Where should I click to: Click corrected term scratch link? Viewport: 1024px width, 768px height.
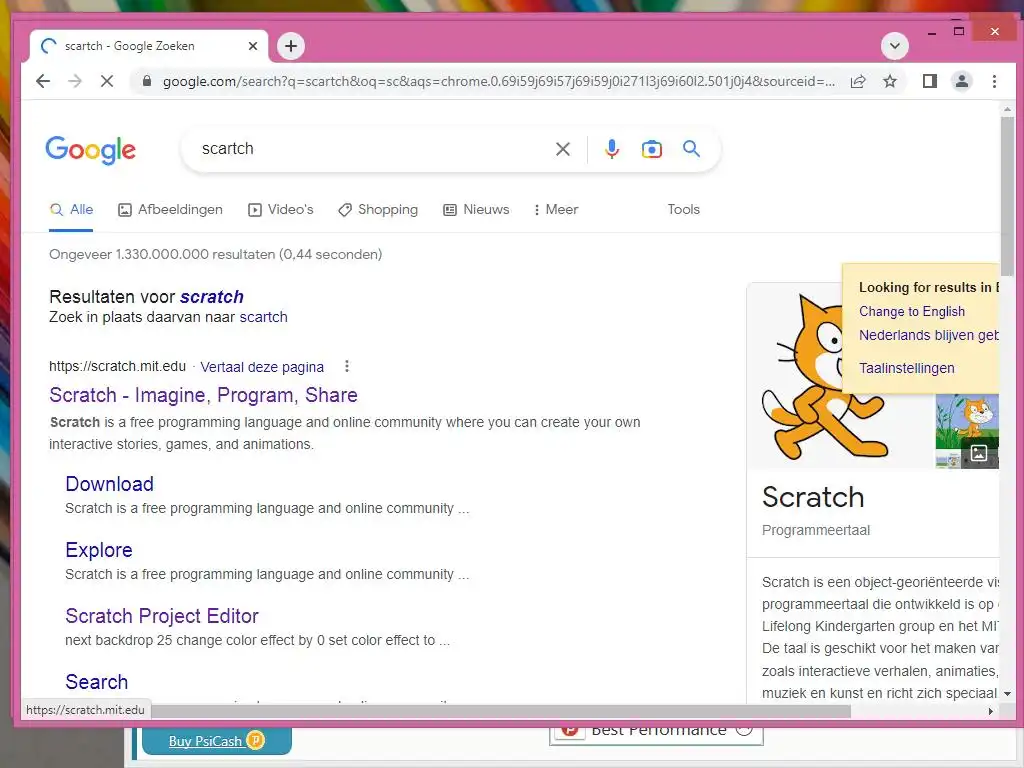[x=212, y=296]
